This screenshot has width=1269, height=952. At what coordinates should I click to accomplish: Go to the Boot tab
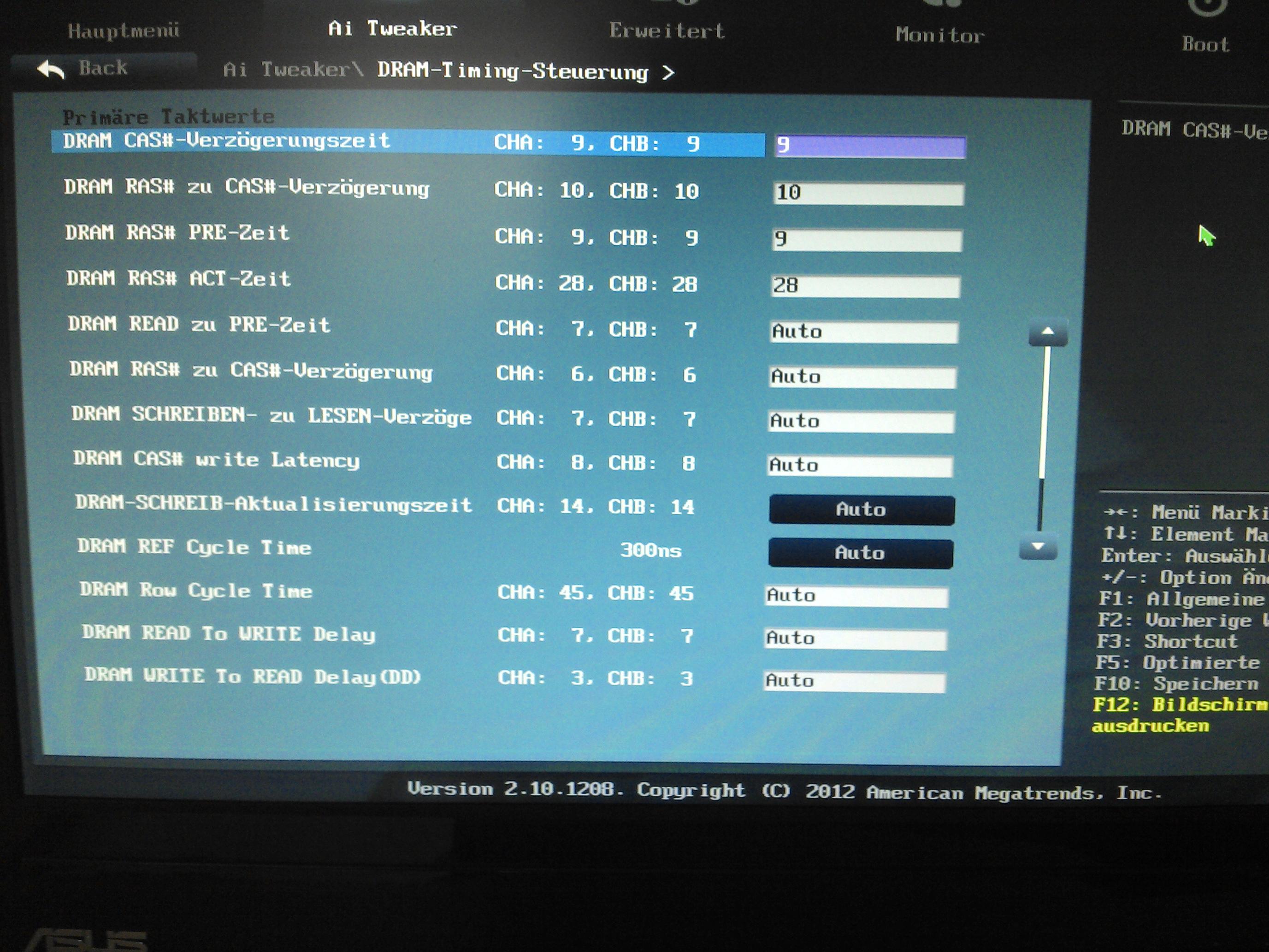(x=1205, y=44)
